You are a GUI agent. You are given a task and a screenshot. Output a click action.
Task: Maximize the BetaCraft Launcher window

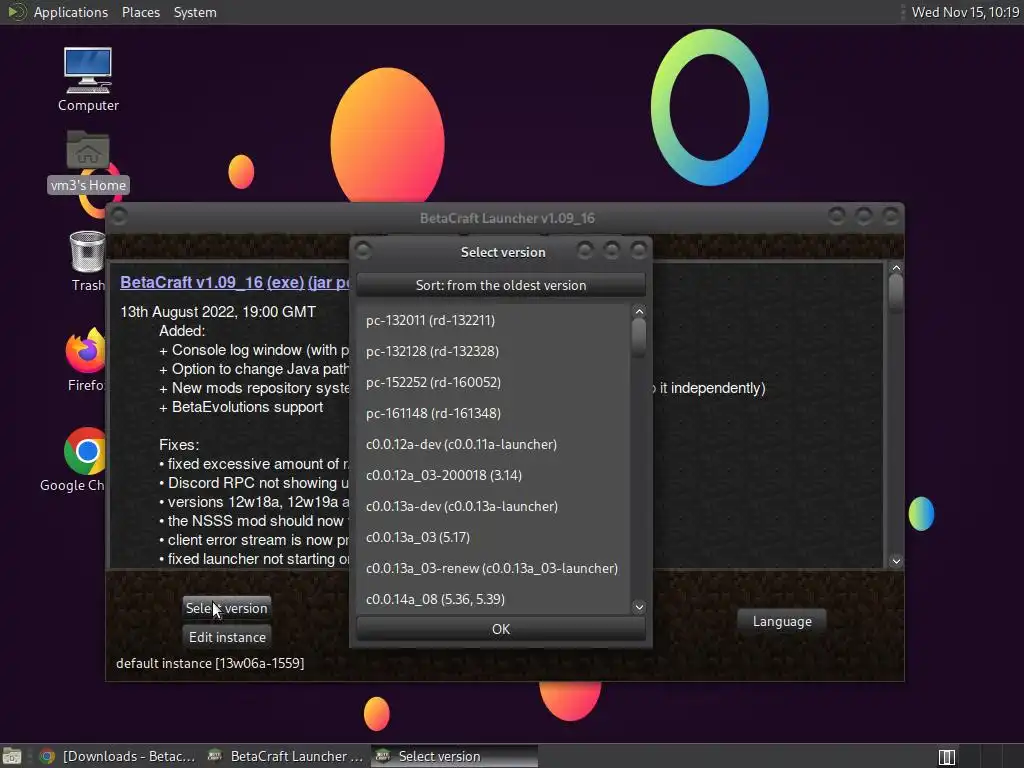[x=863, y=216]
